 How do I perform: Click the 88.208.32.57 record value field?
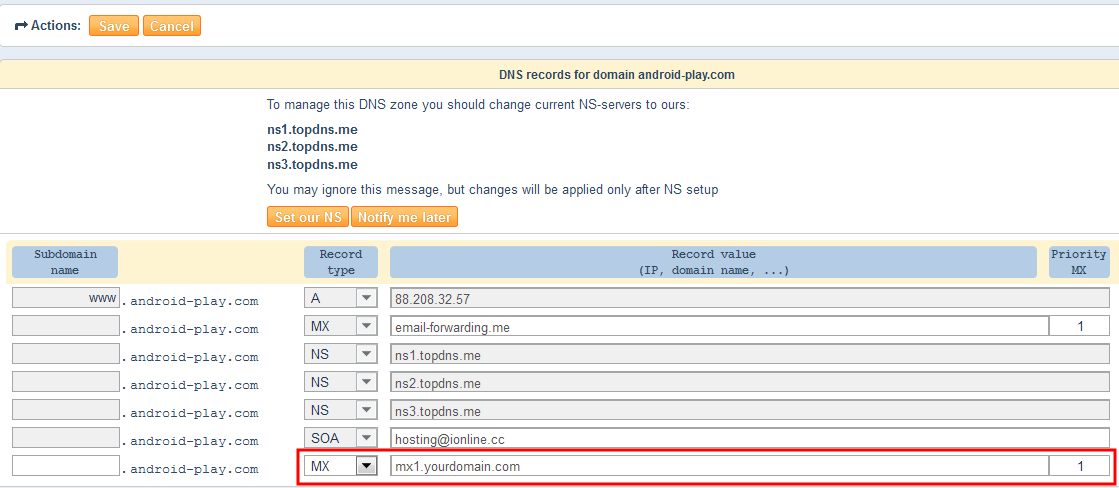pos(748,298)
